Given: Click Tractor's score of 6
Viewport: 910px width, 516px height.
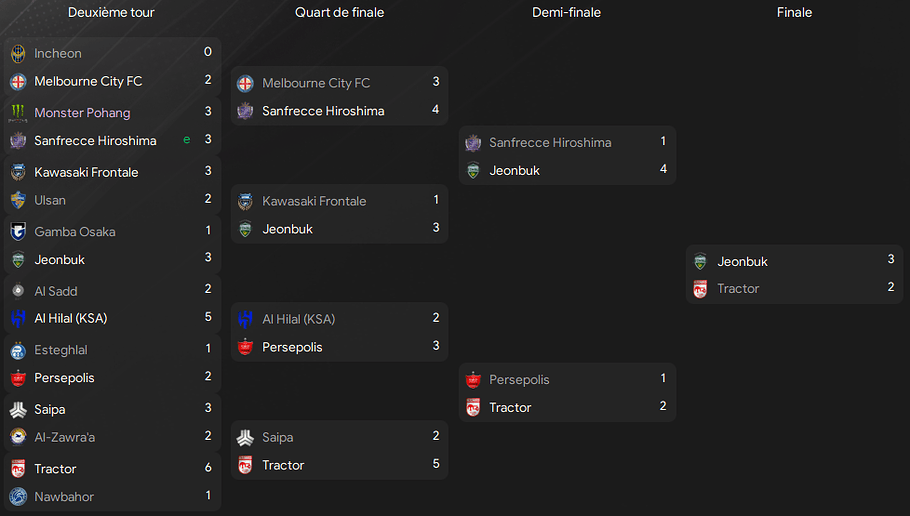Looking at the screenshot, I should click(x=208, y=468).
